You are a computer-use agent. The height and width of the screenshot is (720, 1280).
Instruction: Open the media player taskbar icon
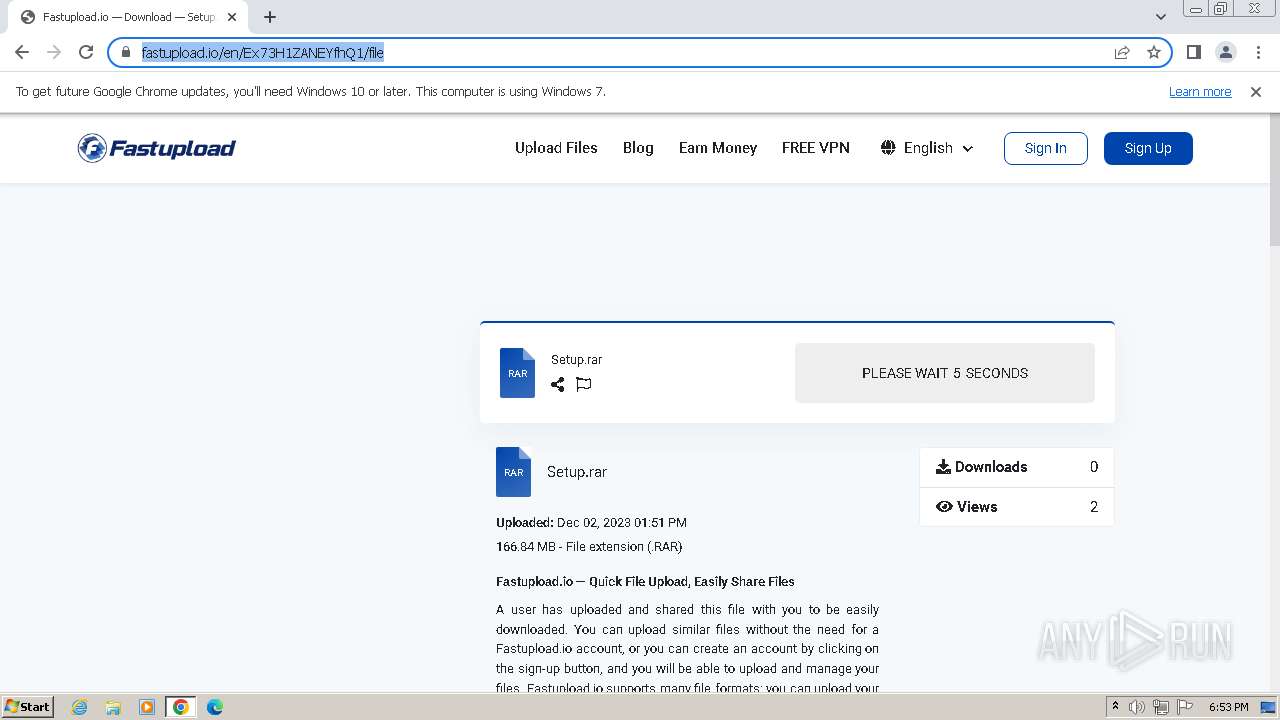(147, 707)
